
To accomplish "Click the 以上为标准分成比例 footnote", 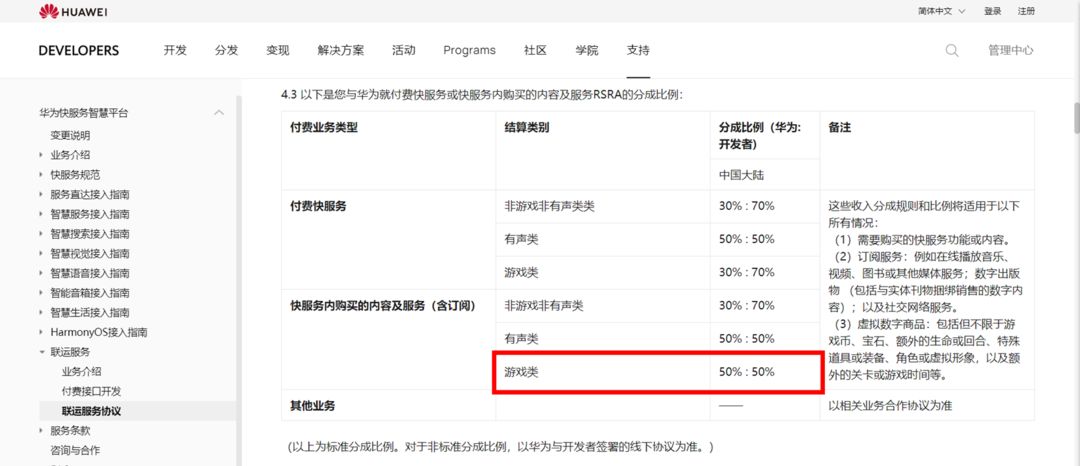I will click(501, 447).
